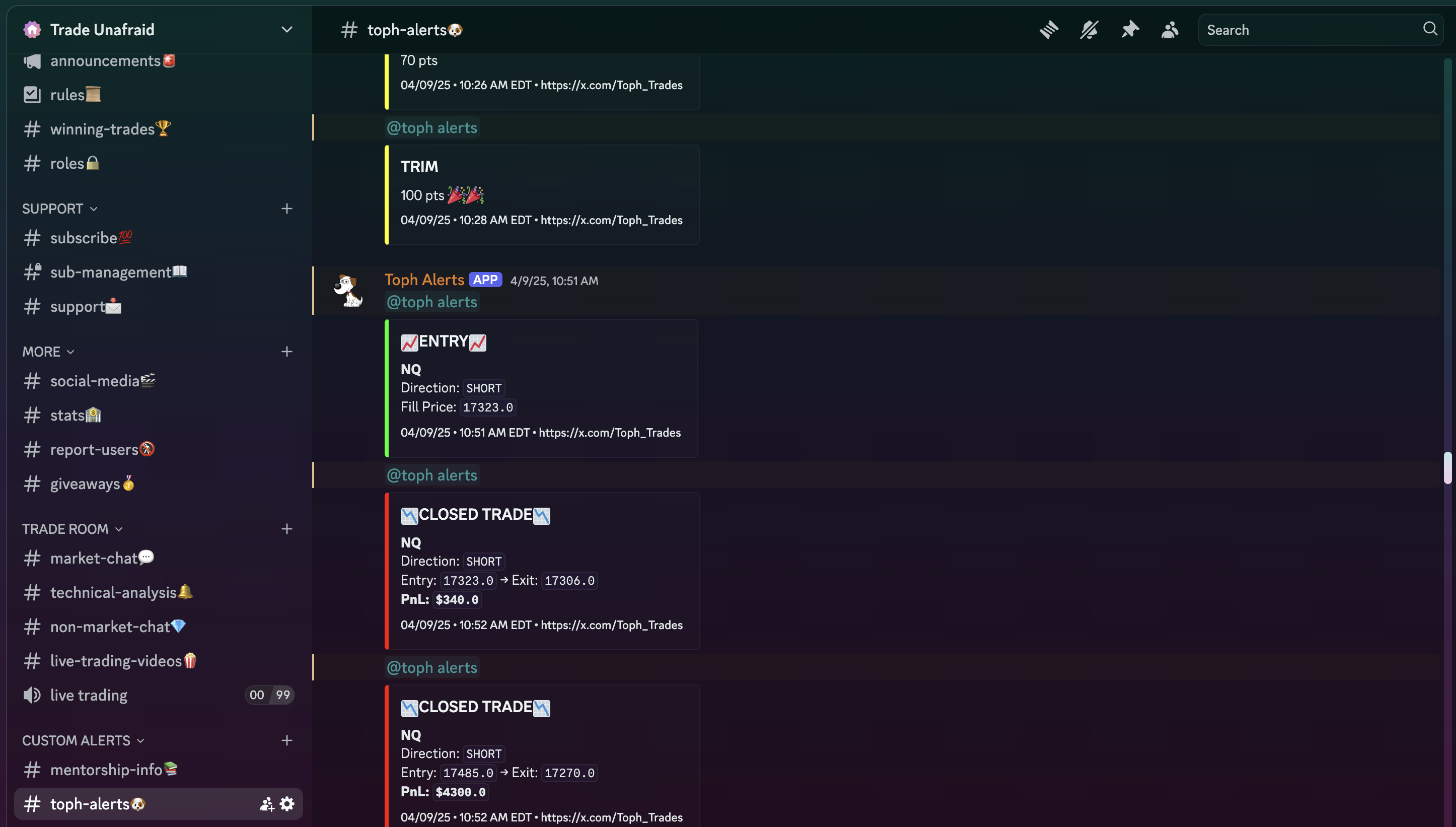Add a channel to SUPPORT category
Screen dimensions: 1456x827
coord(287,209)
